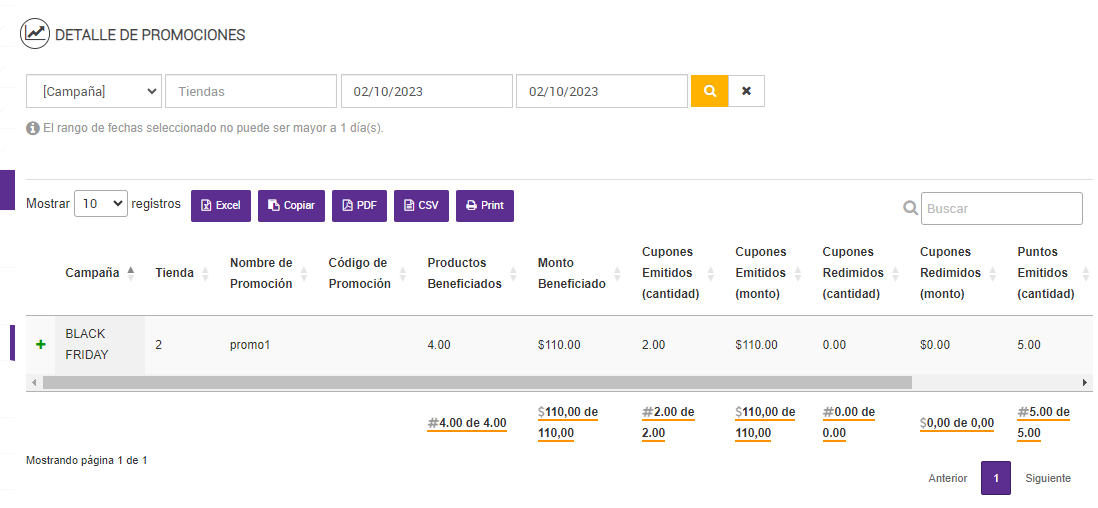Image resolution: width=1098 pixels, height=508 pixels.
Task: Export table to Excel
Action: point(220,205)
